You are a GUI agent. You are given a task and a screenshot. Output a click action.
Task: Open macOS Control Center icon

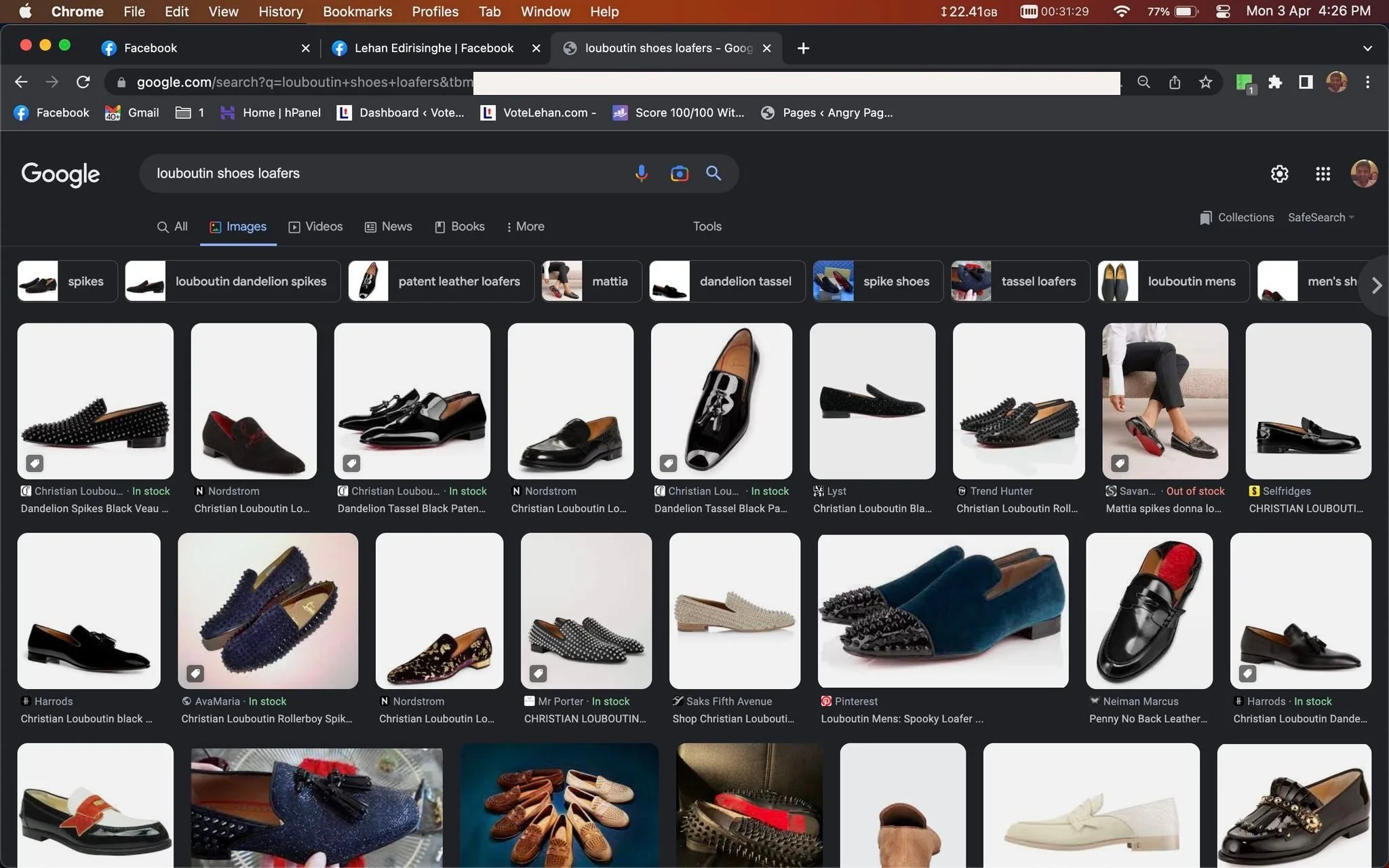pos(1223,12)
